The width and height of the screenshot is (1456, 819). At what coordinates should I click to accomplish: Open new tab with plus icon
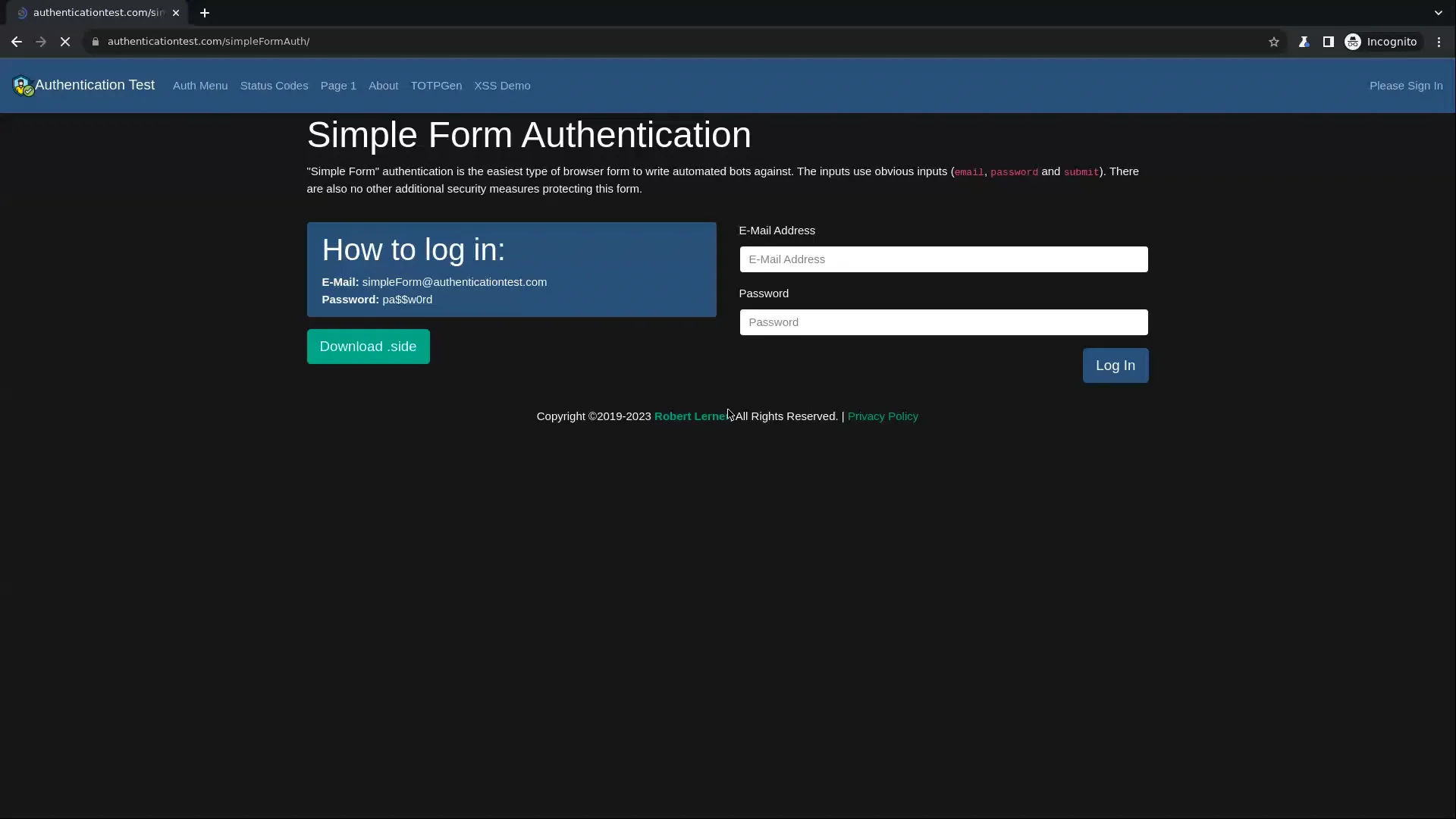pos(205,13)
